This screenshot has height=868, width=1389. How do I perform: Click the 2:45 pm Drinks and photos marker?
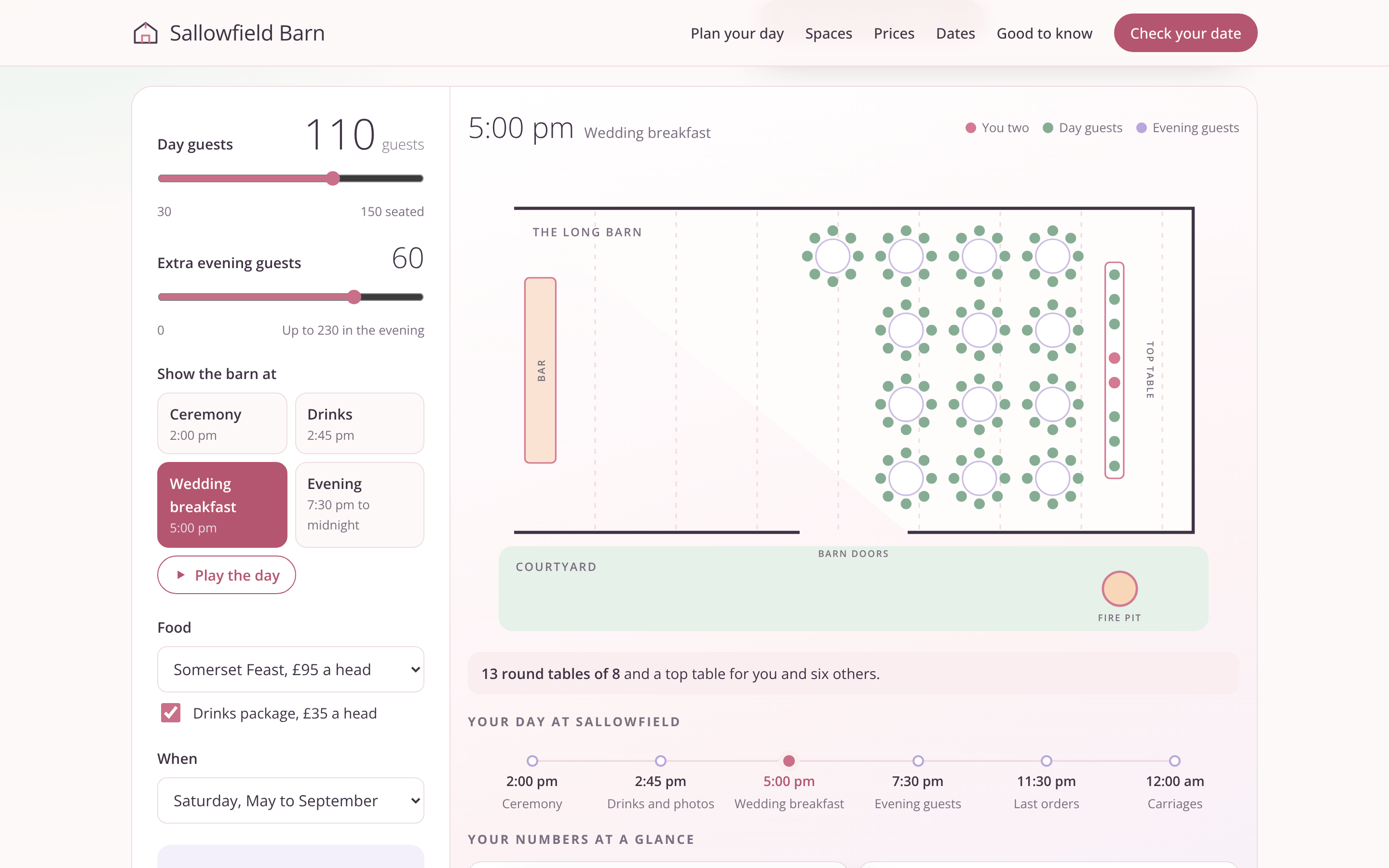pyautogui.click(x=661, y=760)
